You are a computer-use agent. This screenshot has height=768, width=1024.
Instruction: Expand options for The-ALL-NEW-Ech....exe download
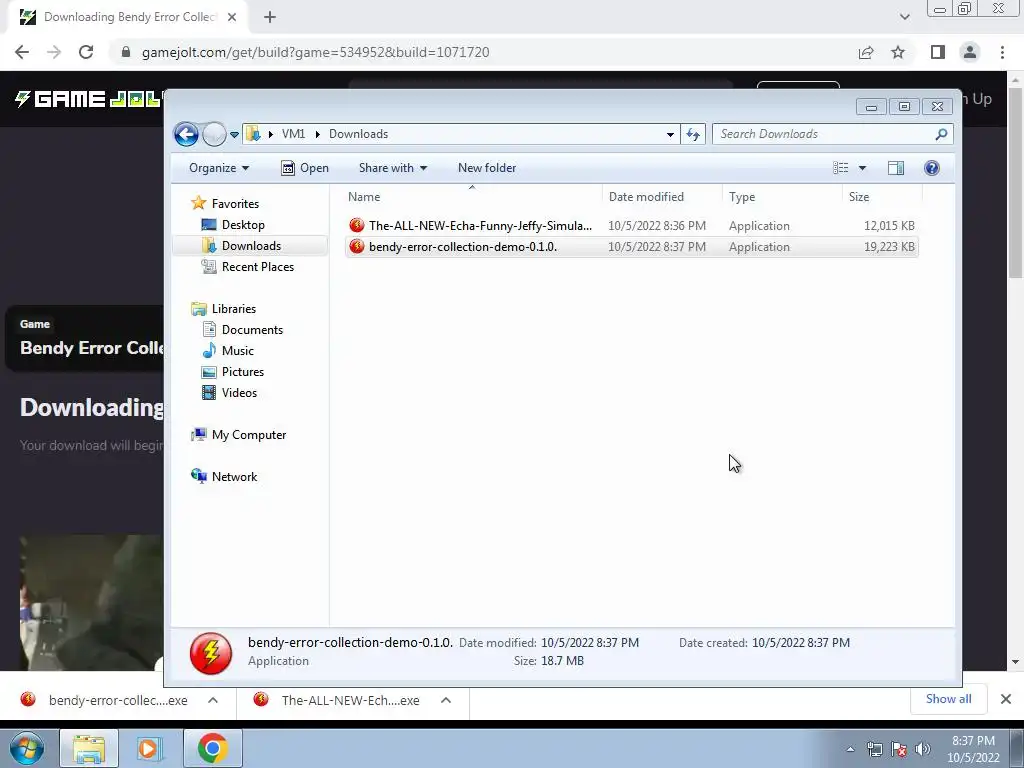coord(446,700)
